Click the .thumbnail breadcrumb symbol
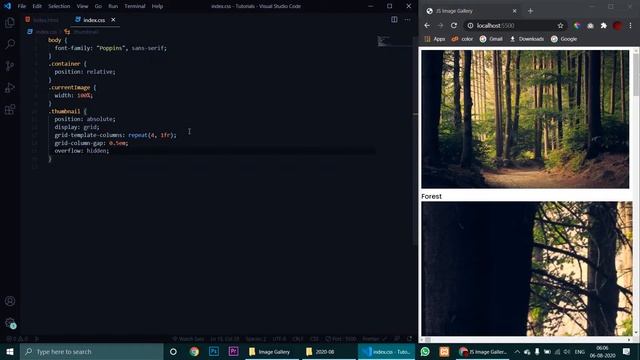Image resolution: width=640 pixels, height=360 pixels. click(x=82, y=31)
